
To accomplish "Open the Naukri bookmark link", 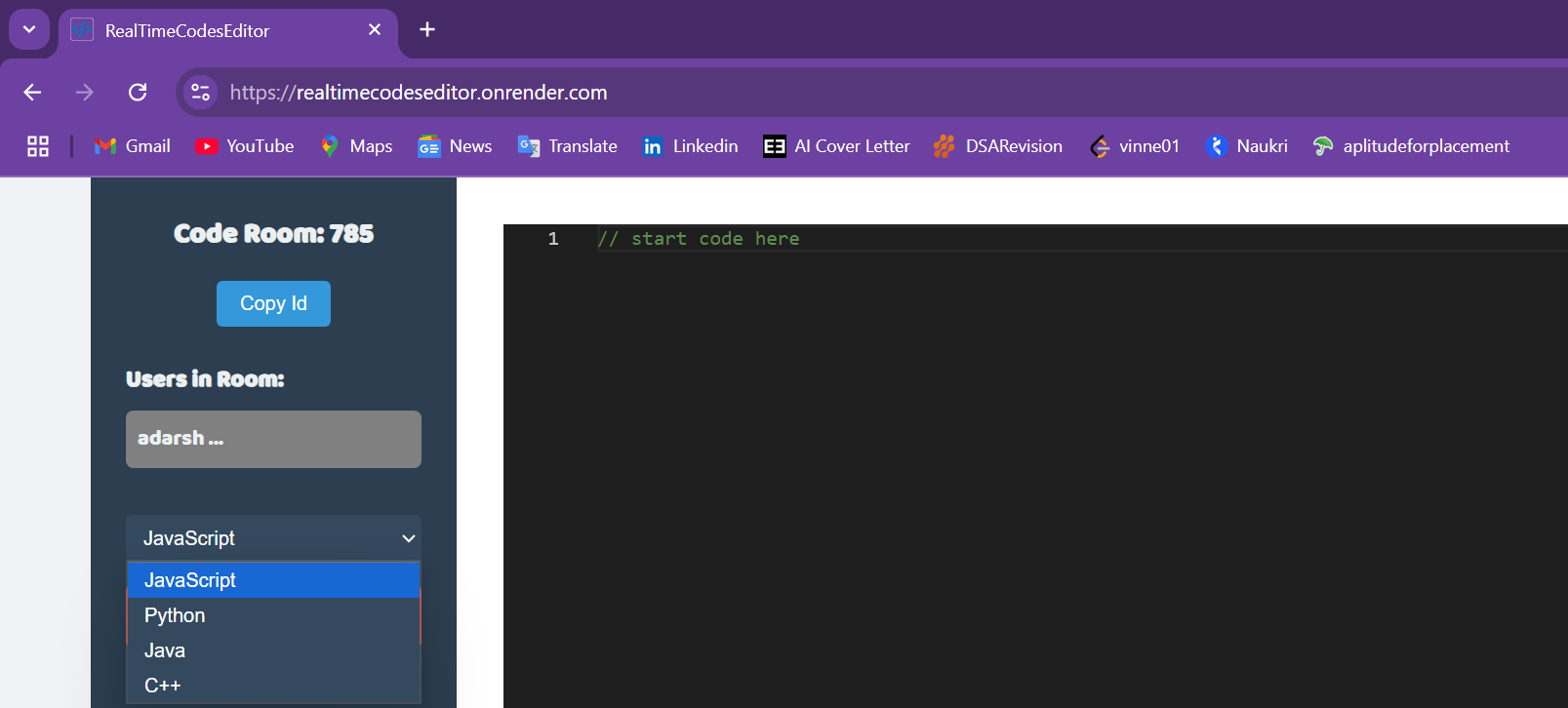I will click(x=1247, y=146).
